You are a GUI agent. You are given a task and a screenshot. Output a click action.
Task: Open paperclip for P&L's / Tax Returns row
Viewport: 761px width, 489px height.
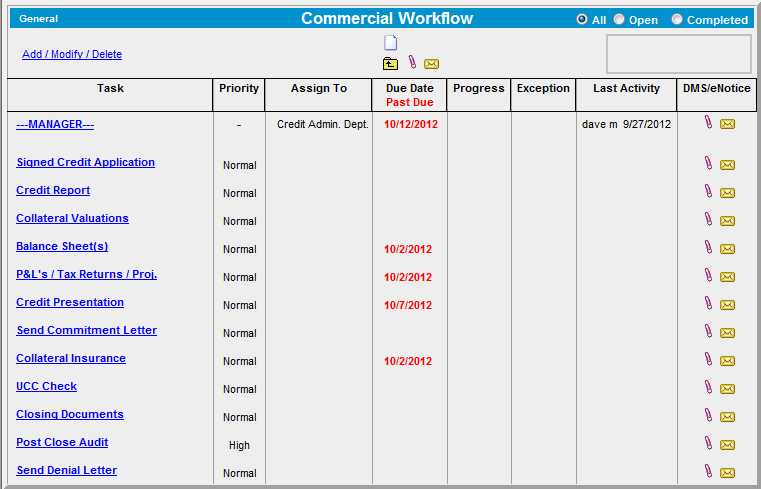(709, 275)
